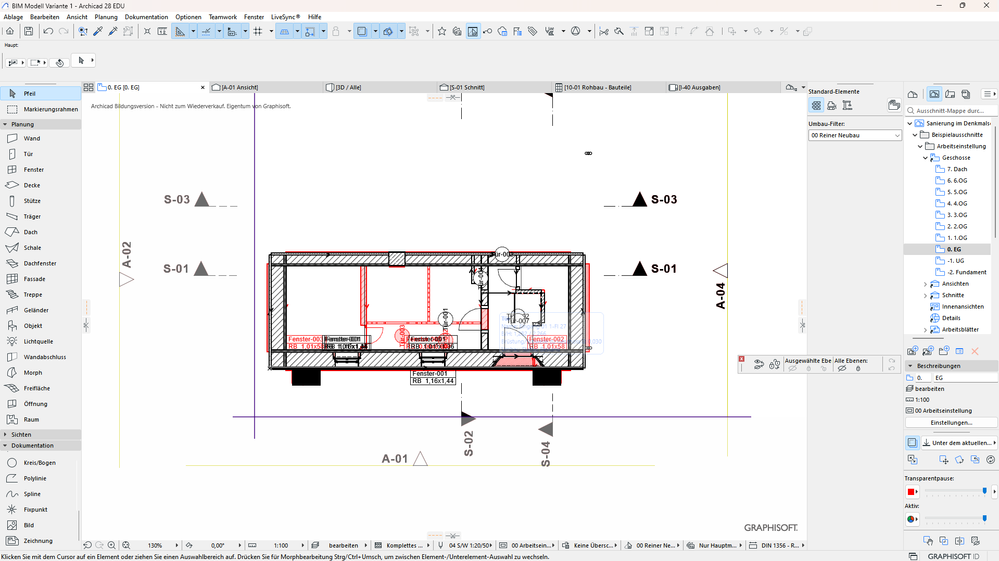The width and height of the screenshot is (999, 561).
Task: Click the Einstellungen... button
Action: [x=951, y=422]
